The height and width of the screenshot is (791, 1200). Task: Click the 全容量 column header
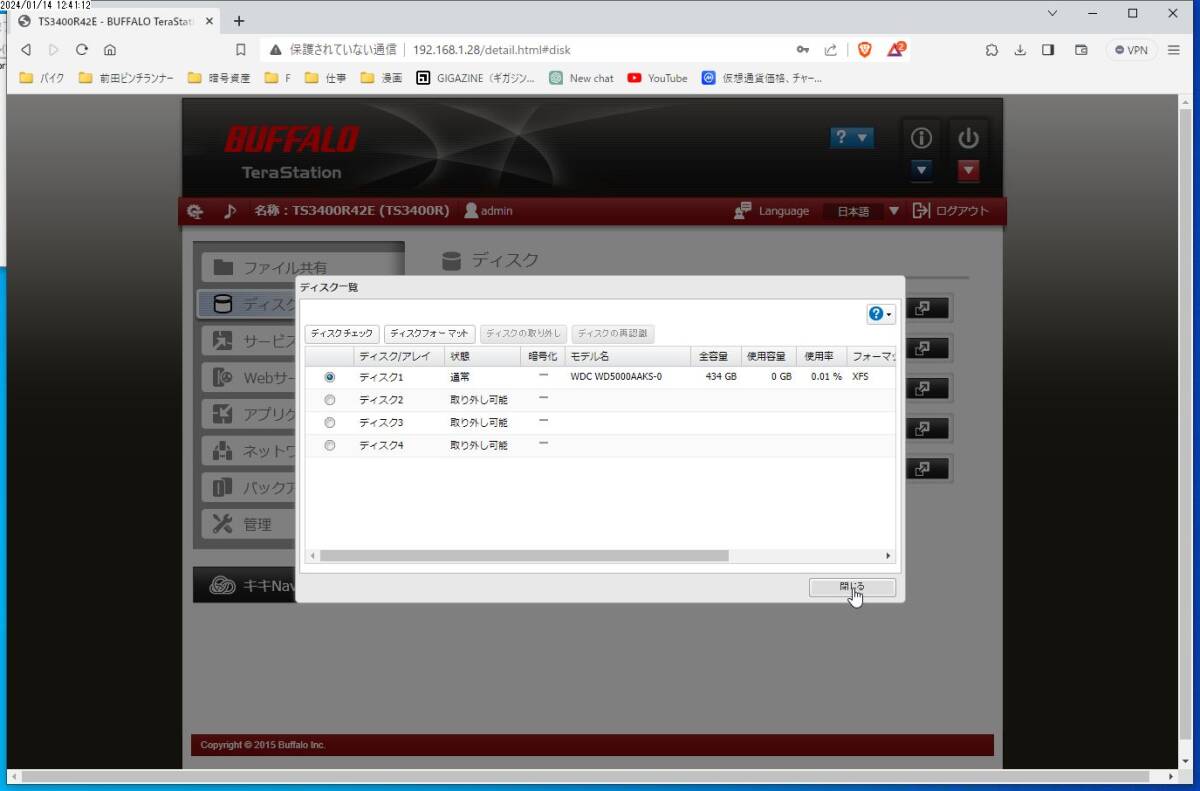716,356
